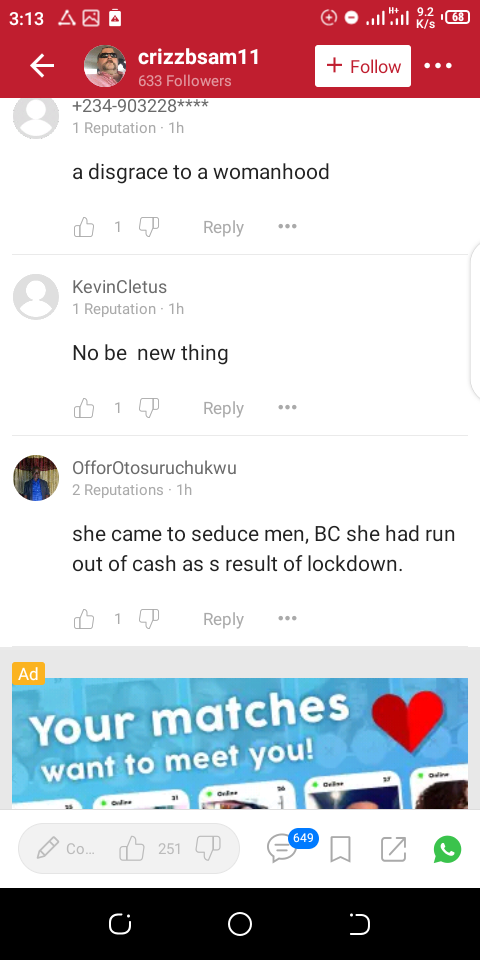Dislike the 'No be new thing' comment
The width and height of the screenshot is (480, 960).
tap(149, 408)
